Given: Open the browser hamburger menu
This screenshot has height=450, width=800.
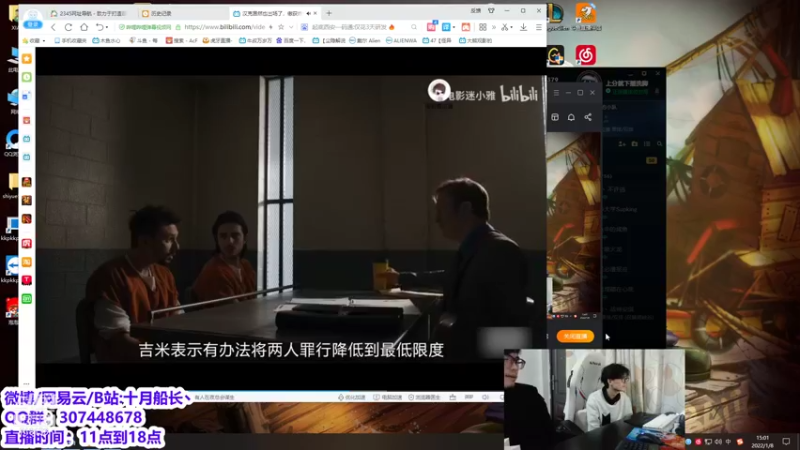Looking at the screenshot, I should pyautogui.click(x=539, y=27).
